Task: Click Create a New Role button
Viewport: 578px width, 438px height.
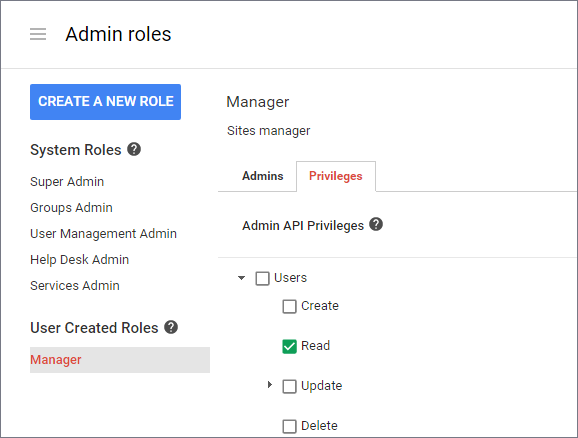Action: (105, 102)
